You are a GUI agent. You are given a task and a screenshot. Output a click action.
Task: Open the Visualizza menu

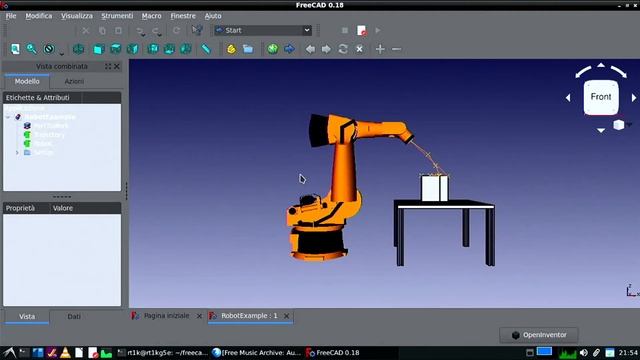point(77,16)
